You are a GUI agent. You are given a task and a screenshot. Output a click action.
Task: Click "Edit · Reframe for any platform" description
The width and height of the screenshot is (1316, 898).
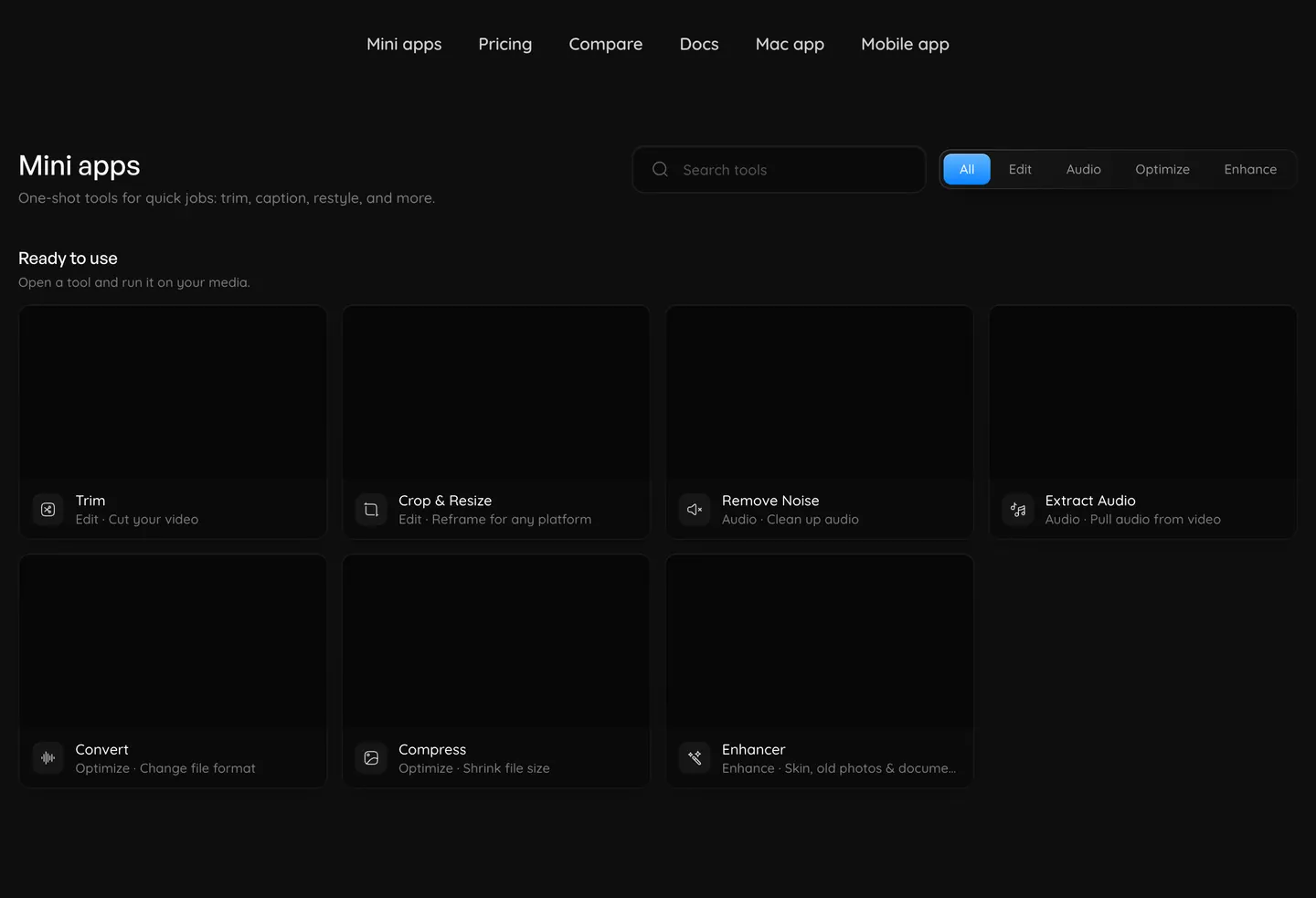tap(495, 520)
